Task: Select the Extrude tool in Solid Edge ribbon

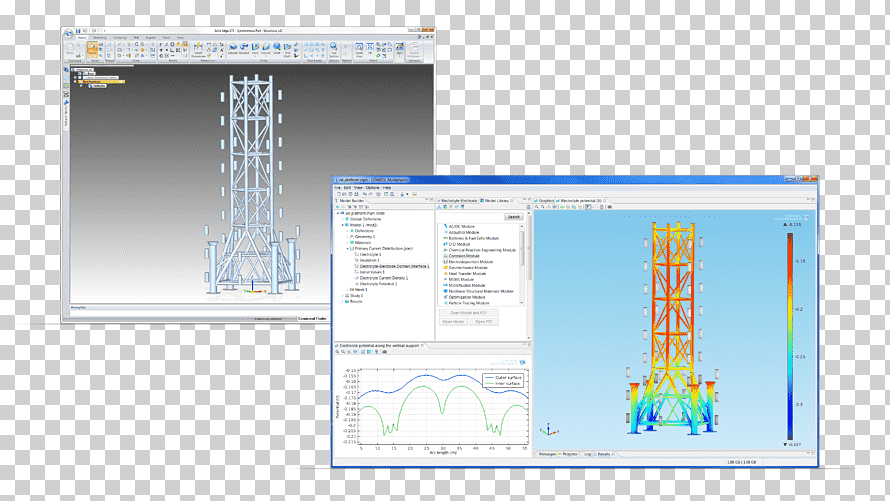Action: point(233,48)
